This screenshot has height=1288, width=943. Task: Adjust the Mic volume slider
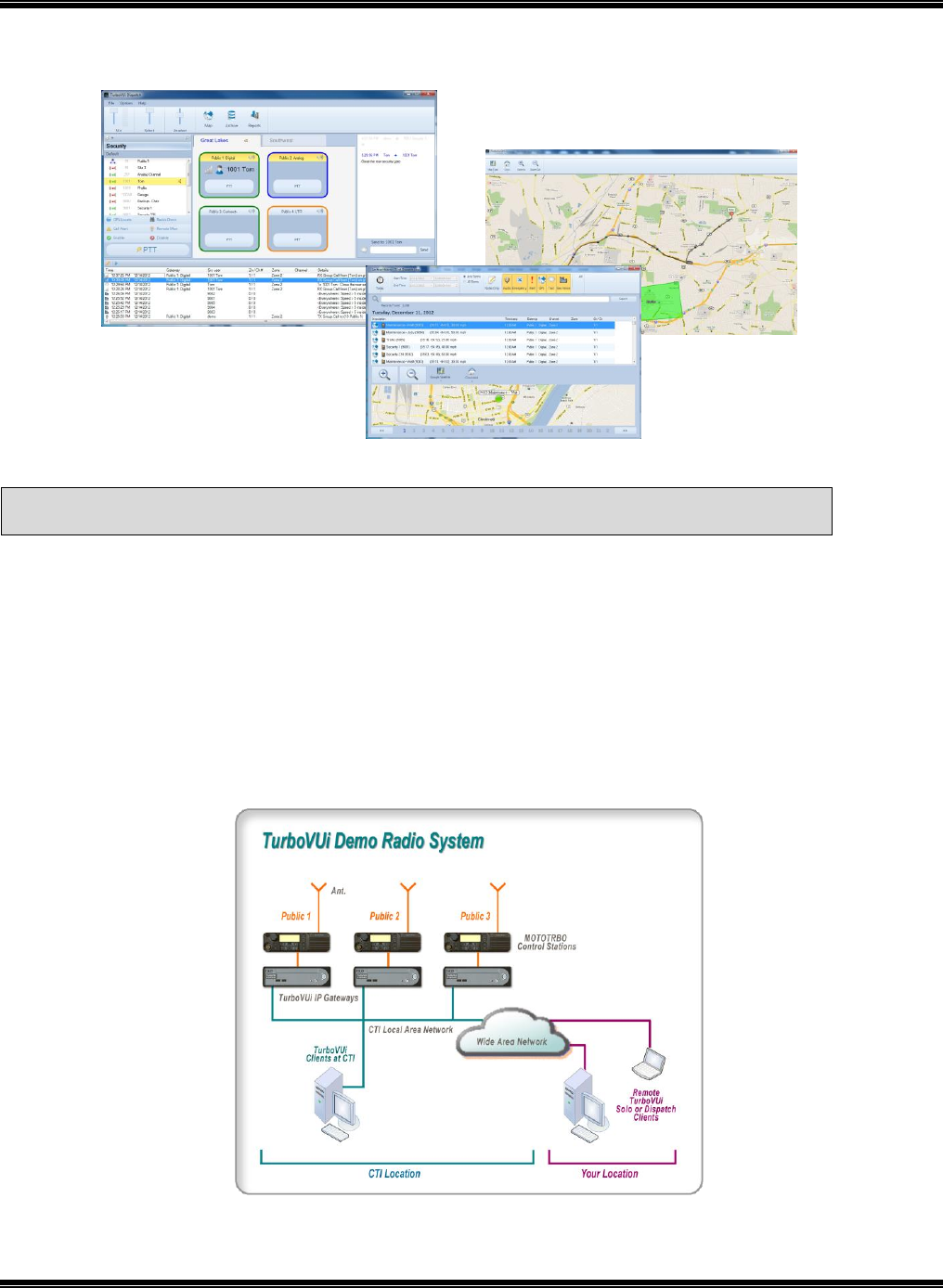[x=113, y=116]
